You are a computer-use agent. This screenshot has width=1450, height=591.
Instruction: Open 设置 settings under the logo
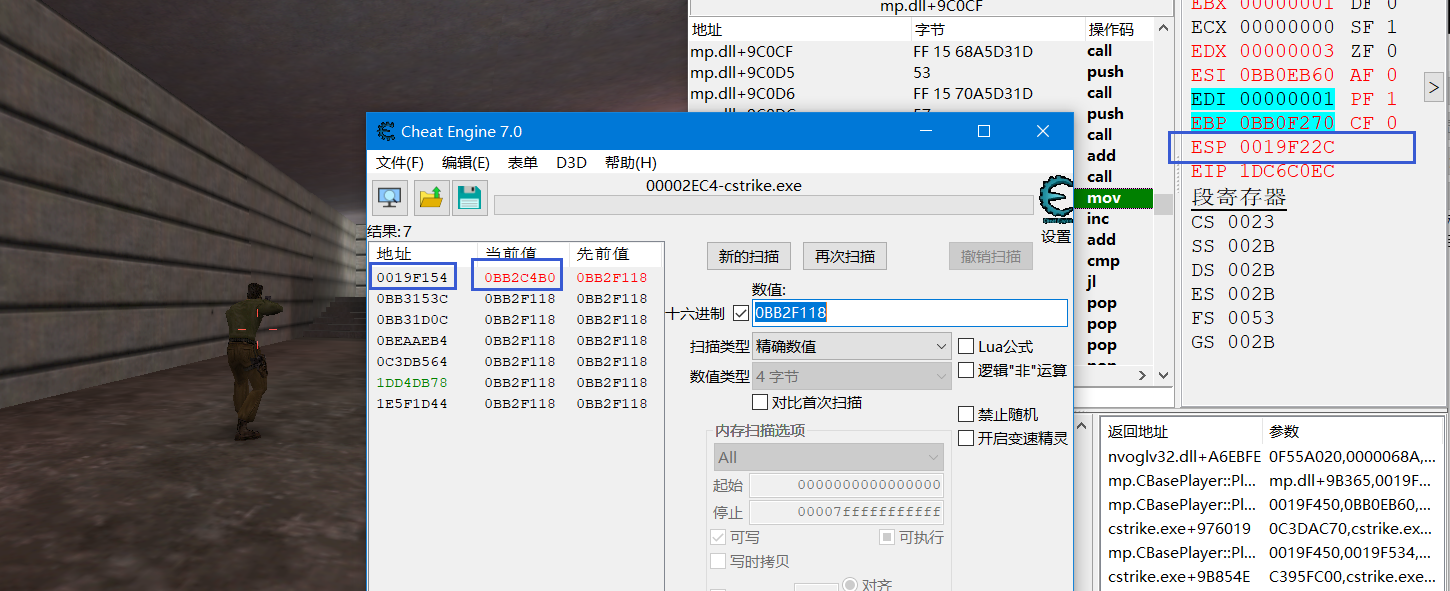click(1056, 237)
